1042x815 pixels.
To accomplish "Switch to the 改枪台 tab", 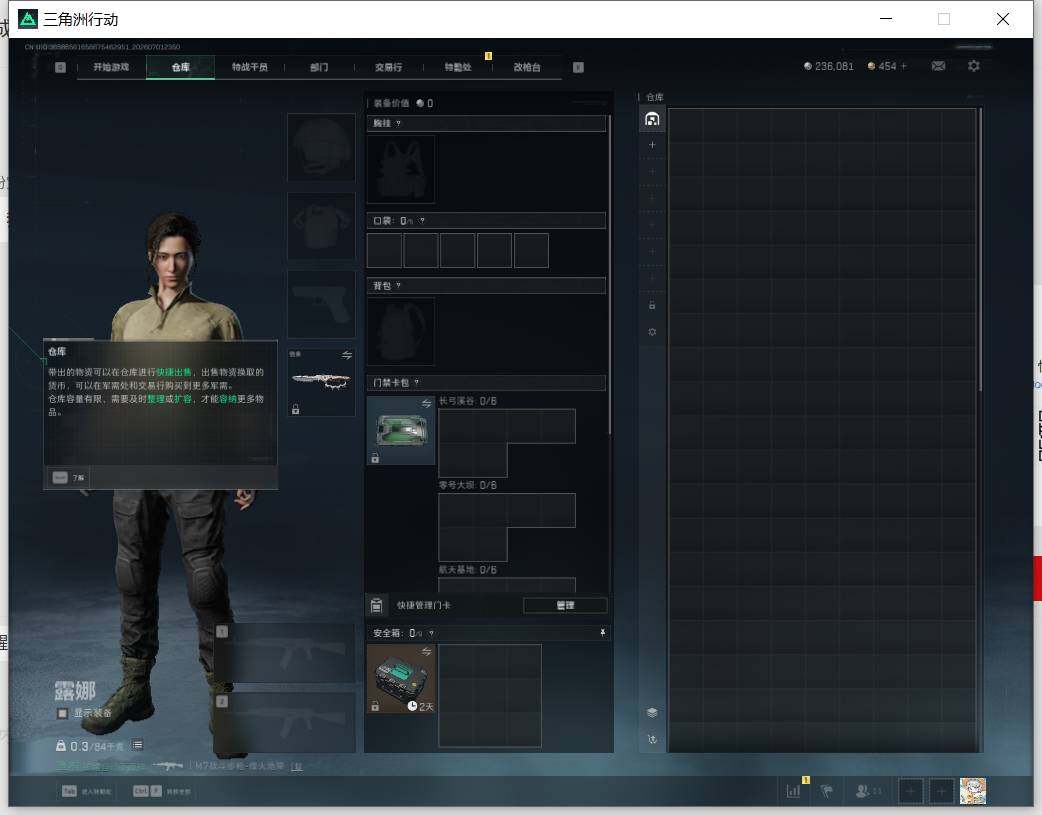I will pyautogui.click(x=527, y=67).
